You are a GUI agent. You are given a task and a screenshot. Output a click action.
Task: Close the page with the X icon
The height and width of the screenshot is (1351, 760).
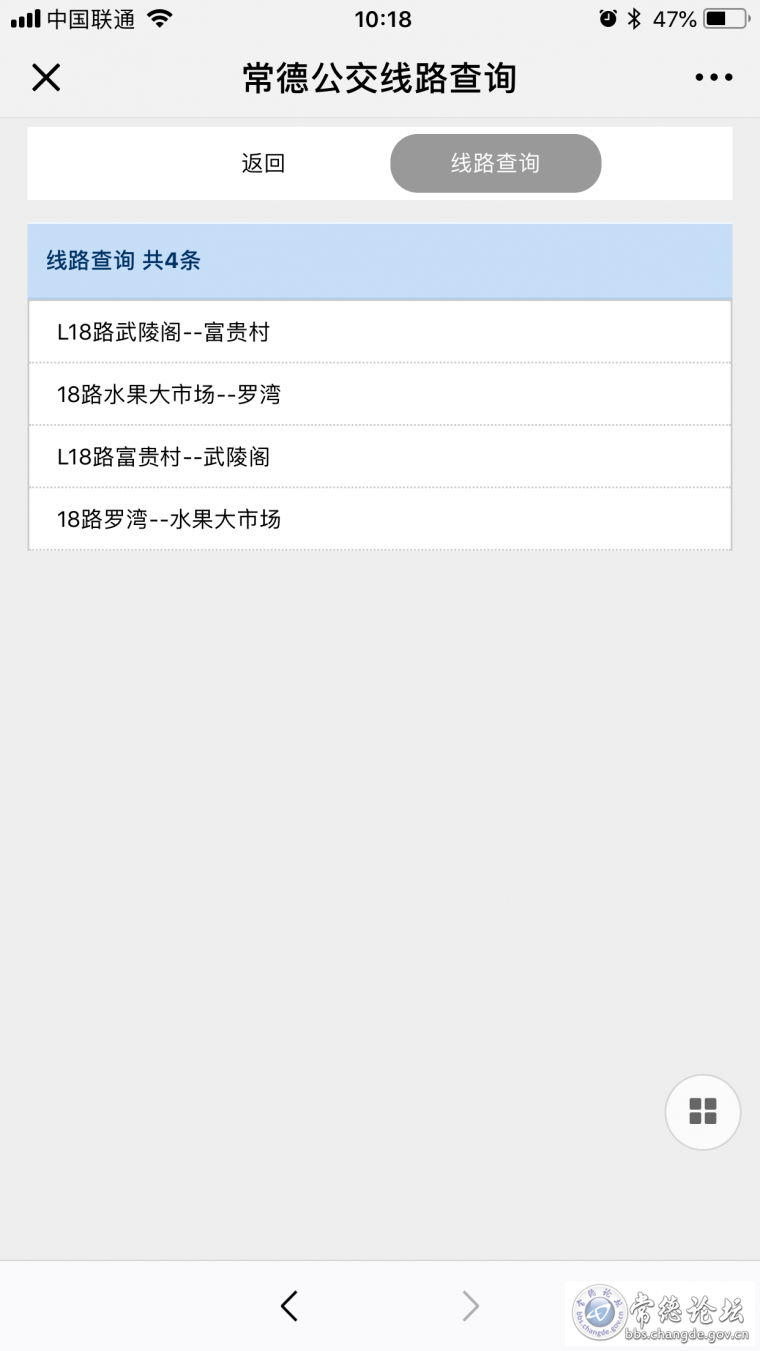pyautogui.click(x=46, y=77)
